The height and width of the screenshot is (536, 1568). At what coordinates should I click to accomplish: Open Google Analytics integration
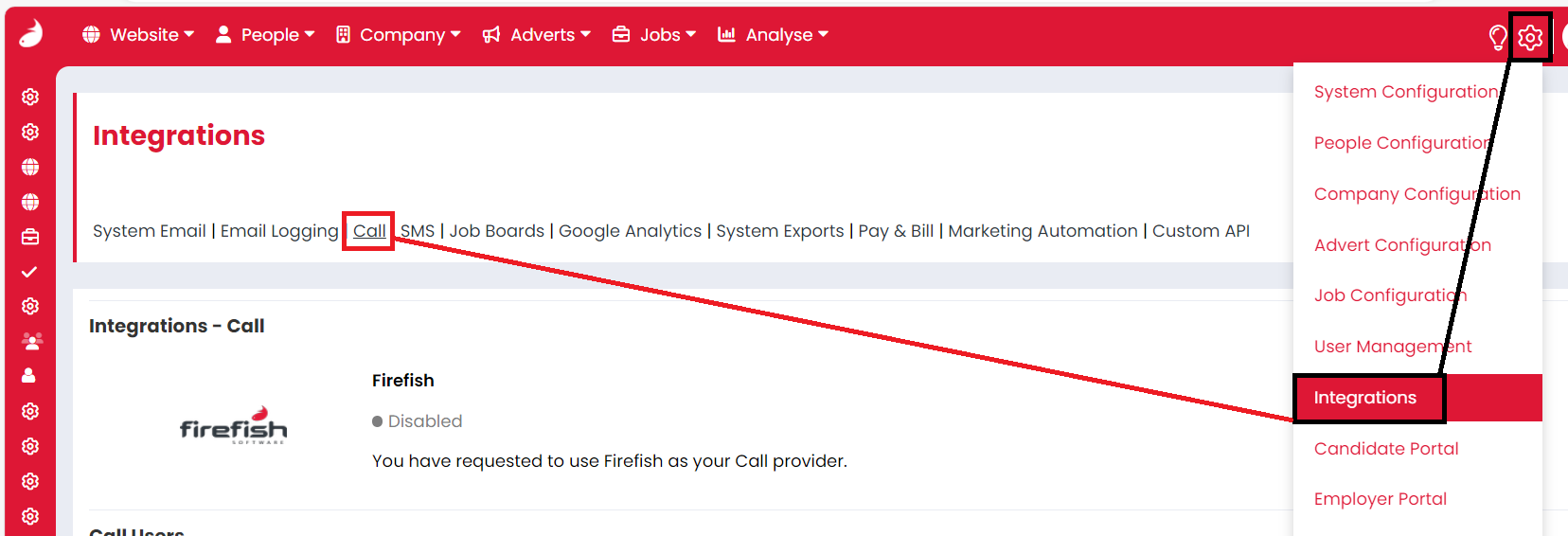tap(631, 231)
